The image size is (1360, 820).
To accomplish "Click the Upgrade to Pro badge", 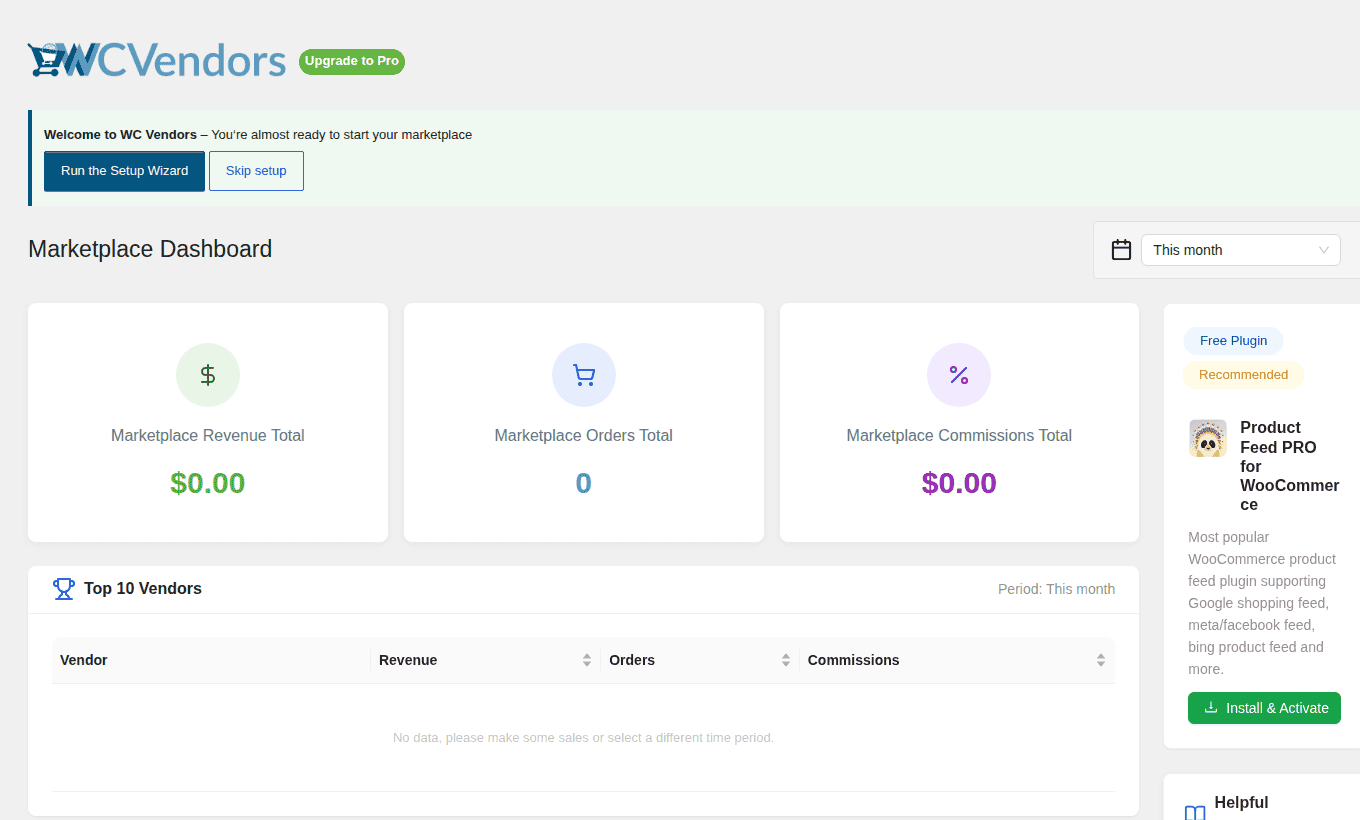I will [x=352, y=61].
